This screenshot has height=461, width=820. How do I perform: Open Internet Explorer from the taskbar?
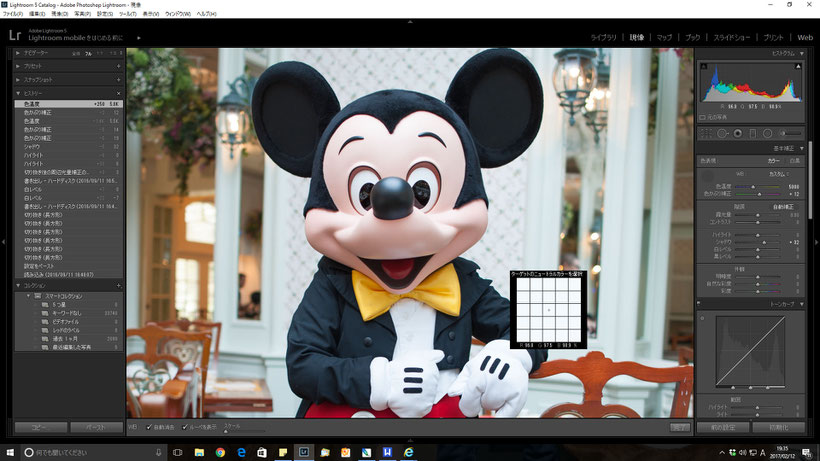[x=408, y=452]
